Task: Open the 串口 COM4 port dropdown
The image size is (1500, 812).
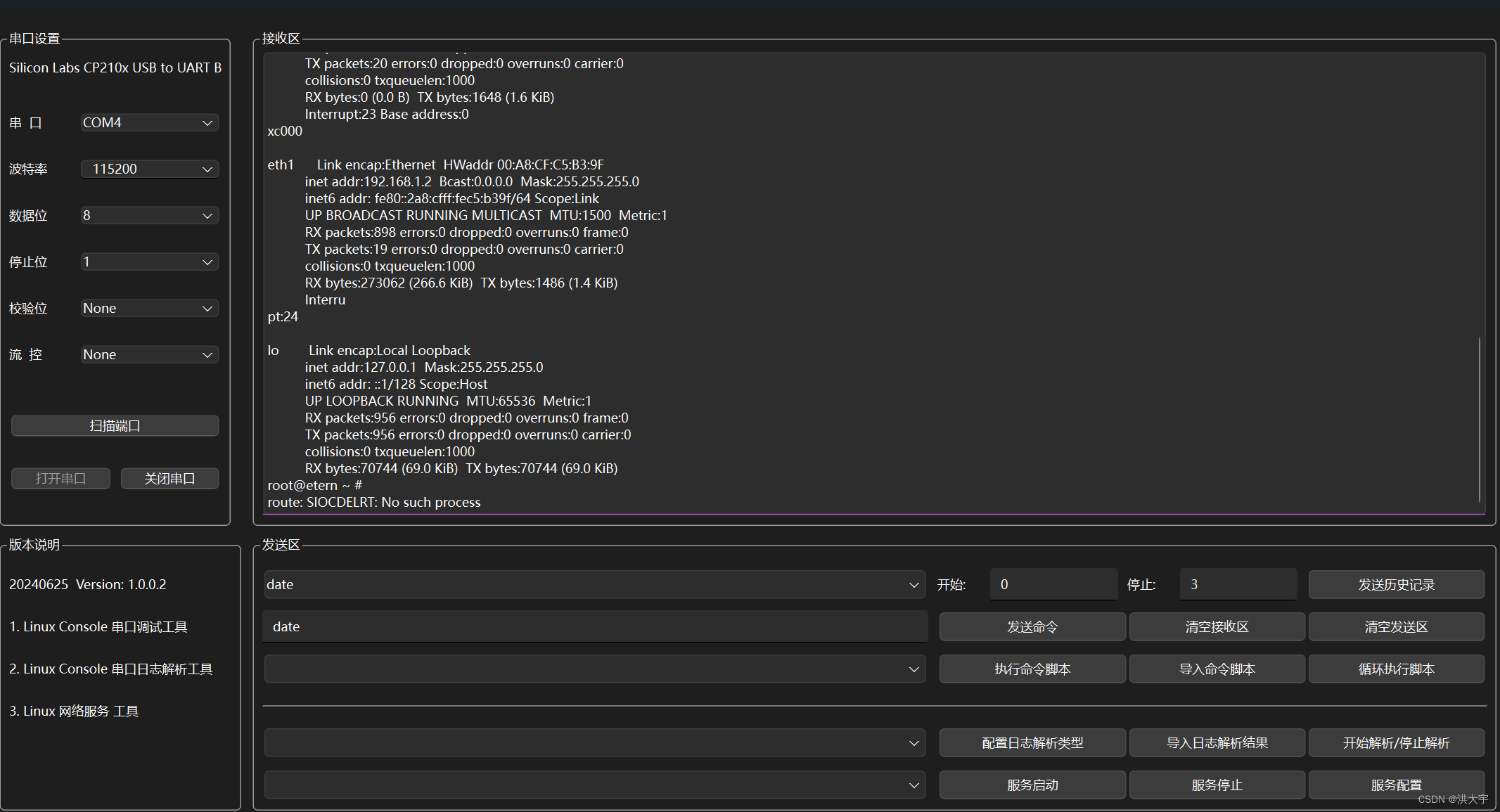Action: point(150,122)
